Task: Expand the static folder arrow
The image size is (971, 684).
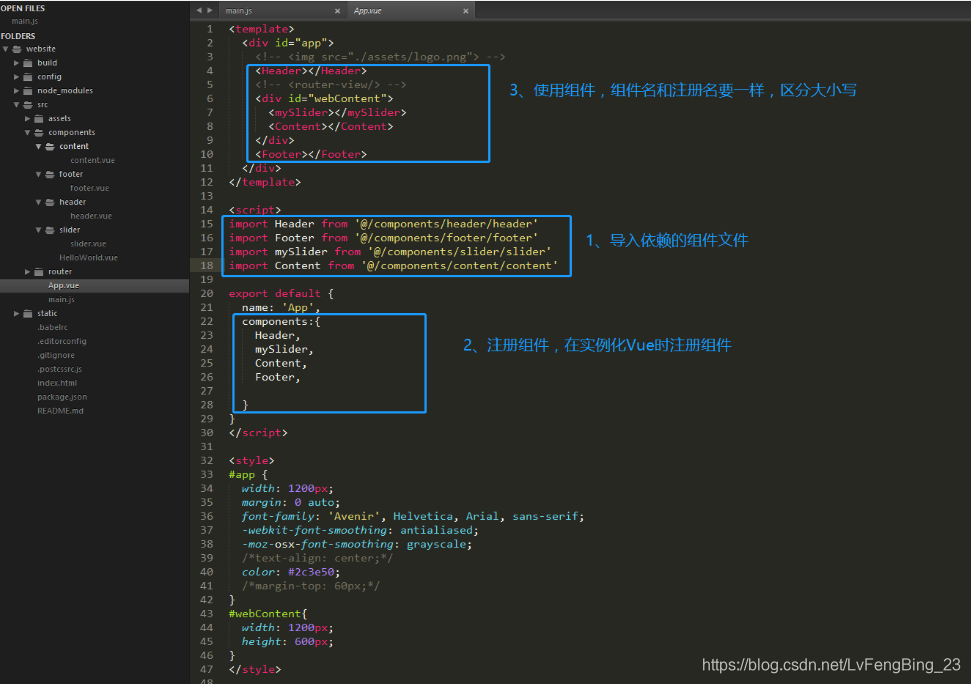Action: 16,313
